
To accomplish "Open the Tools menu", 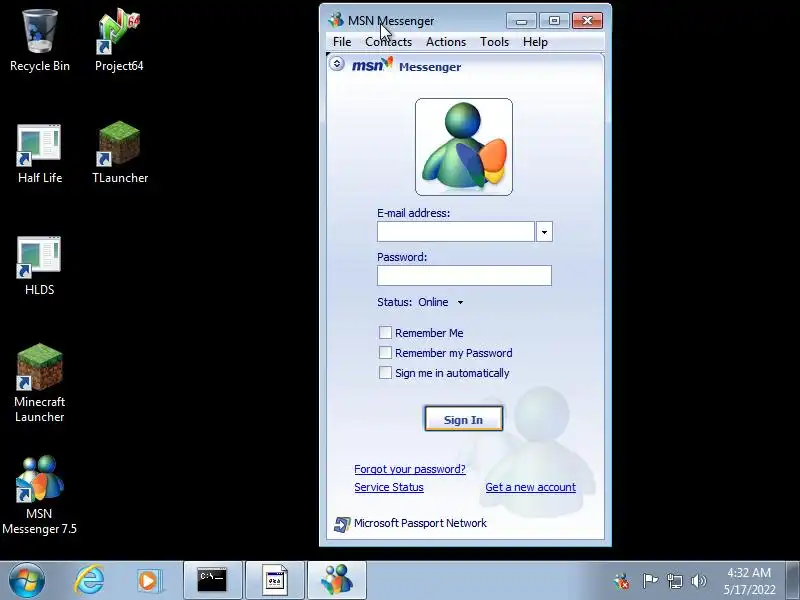I will [x=494, y=42].
